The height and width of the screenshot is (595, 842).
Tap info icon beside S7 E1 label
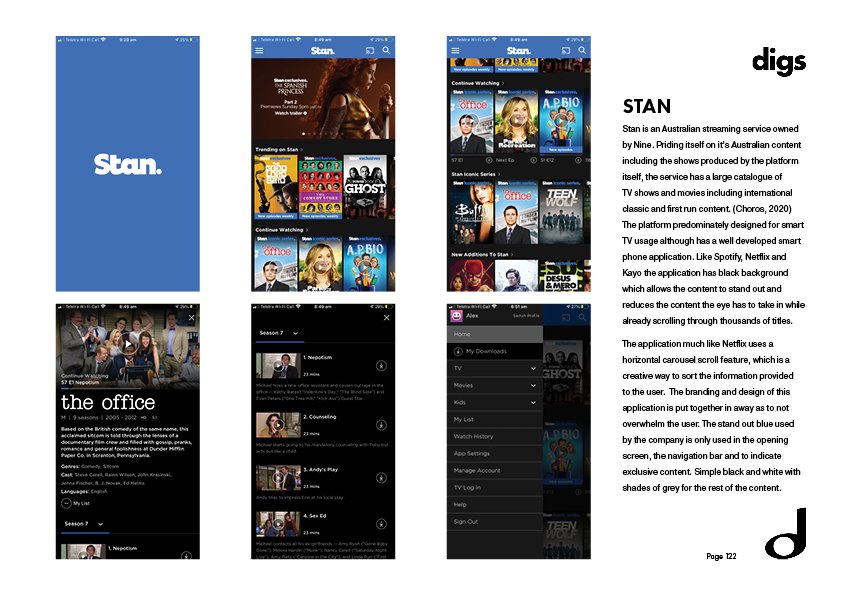[x=489, y=160]
